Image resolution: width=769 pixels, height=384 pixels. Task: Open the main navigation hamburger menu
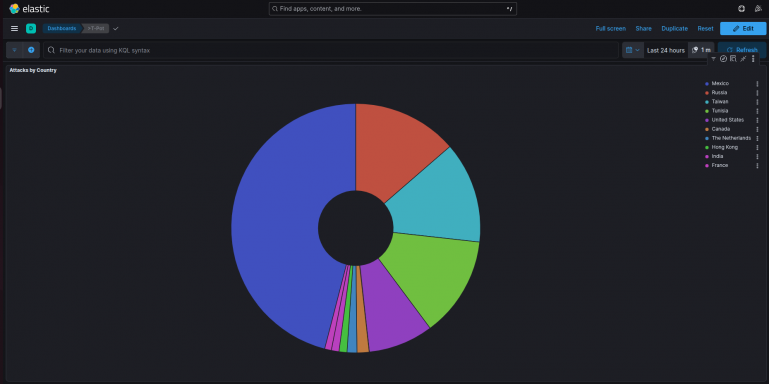pyautogui.click(x=14, y=28)
